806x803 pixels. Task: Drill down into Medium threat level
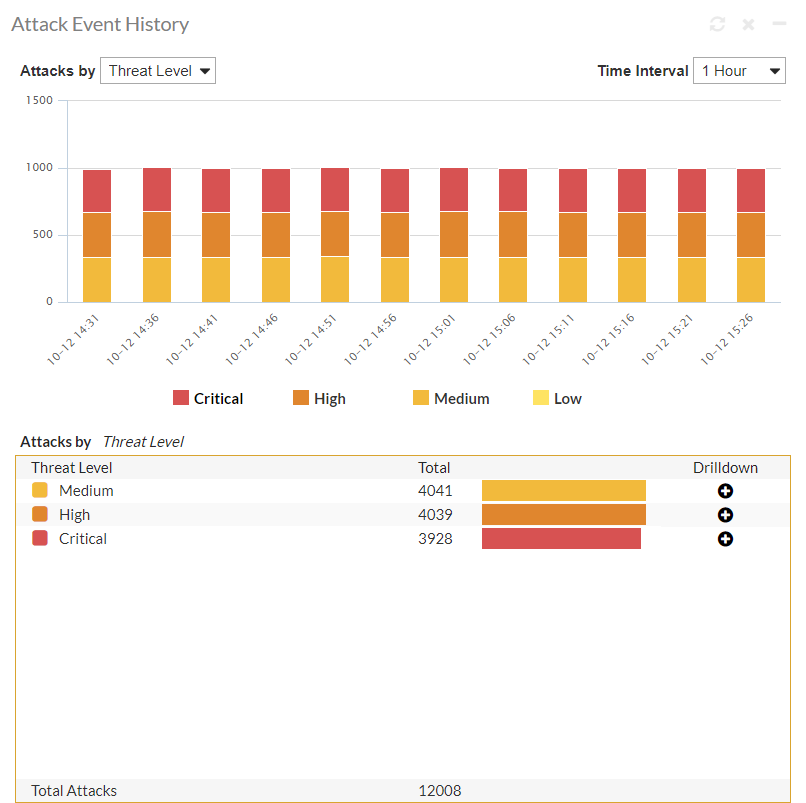click(726, 491)
